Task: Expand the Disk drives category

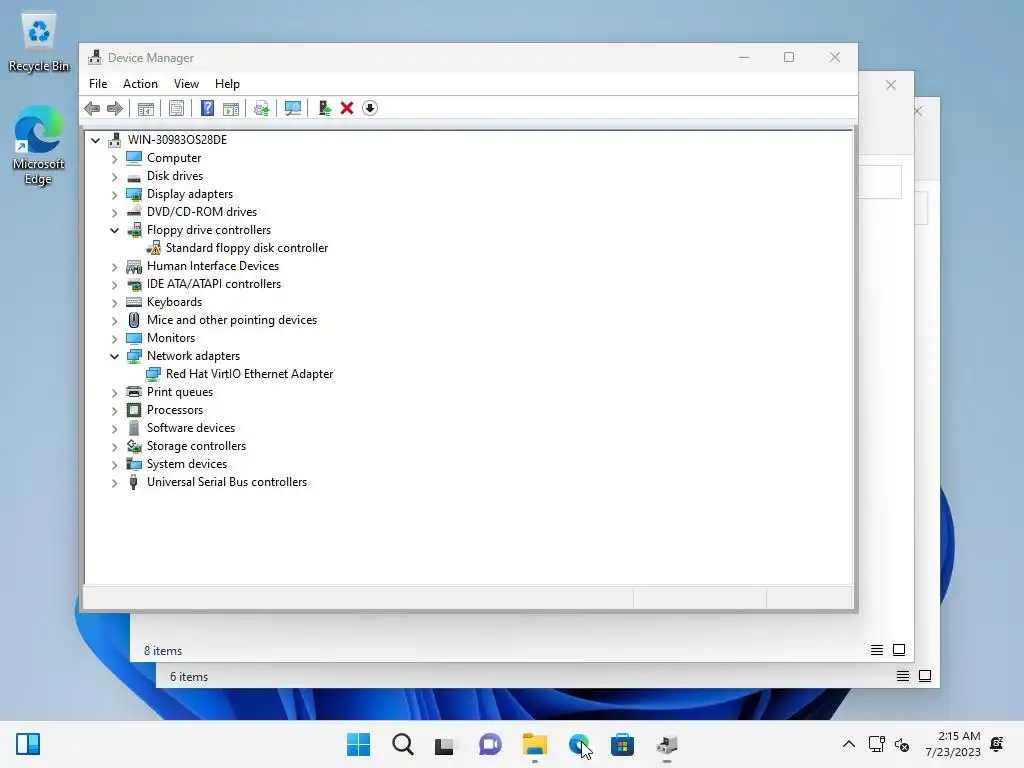Action: pyautogui.click(x=114, y=176)
